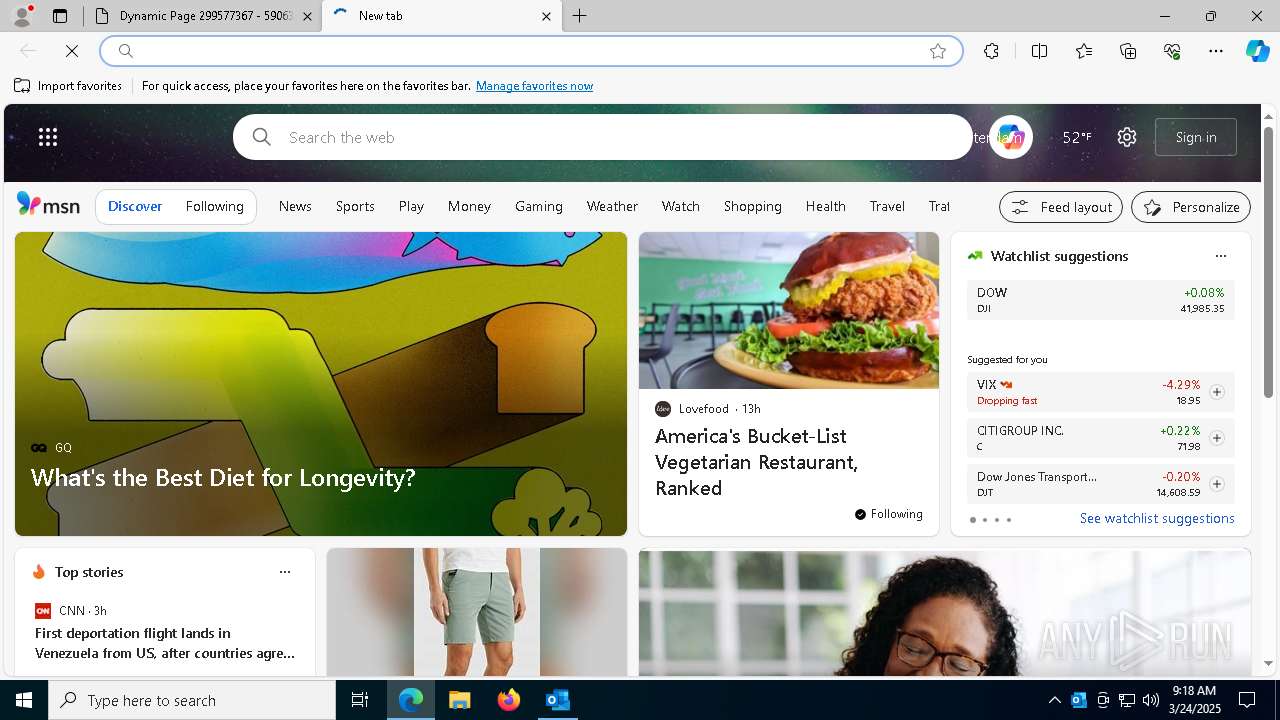Viewport: 1280px width, 720px height.
Task: Open the Settings and more menu
Action: pos(1216,51)
